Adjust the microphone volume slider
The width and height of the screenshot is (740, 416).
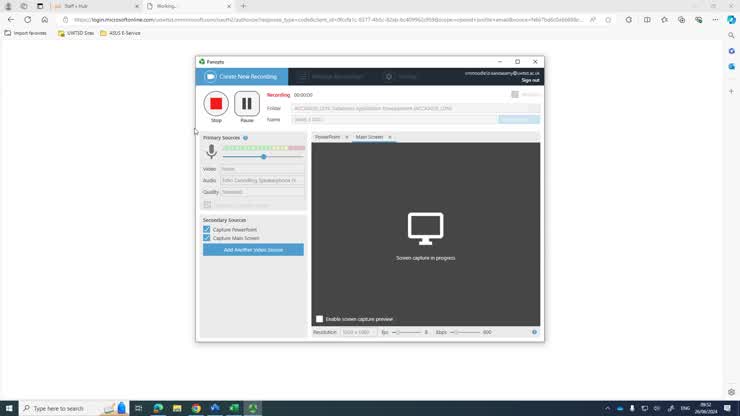tap(264, 157)
